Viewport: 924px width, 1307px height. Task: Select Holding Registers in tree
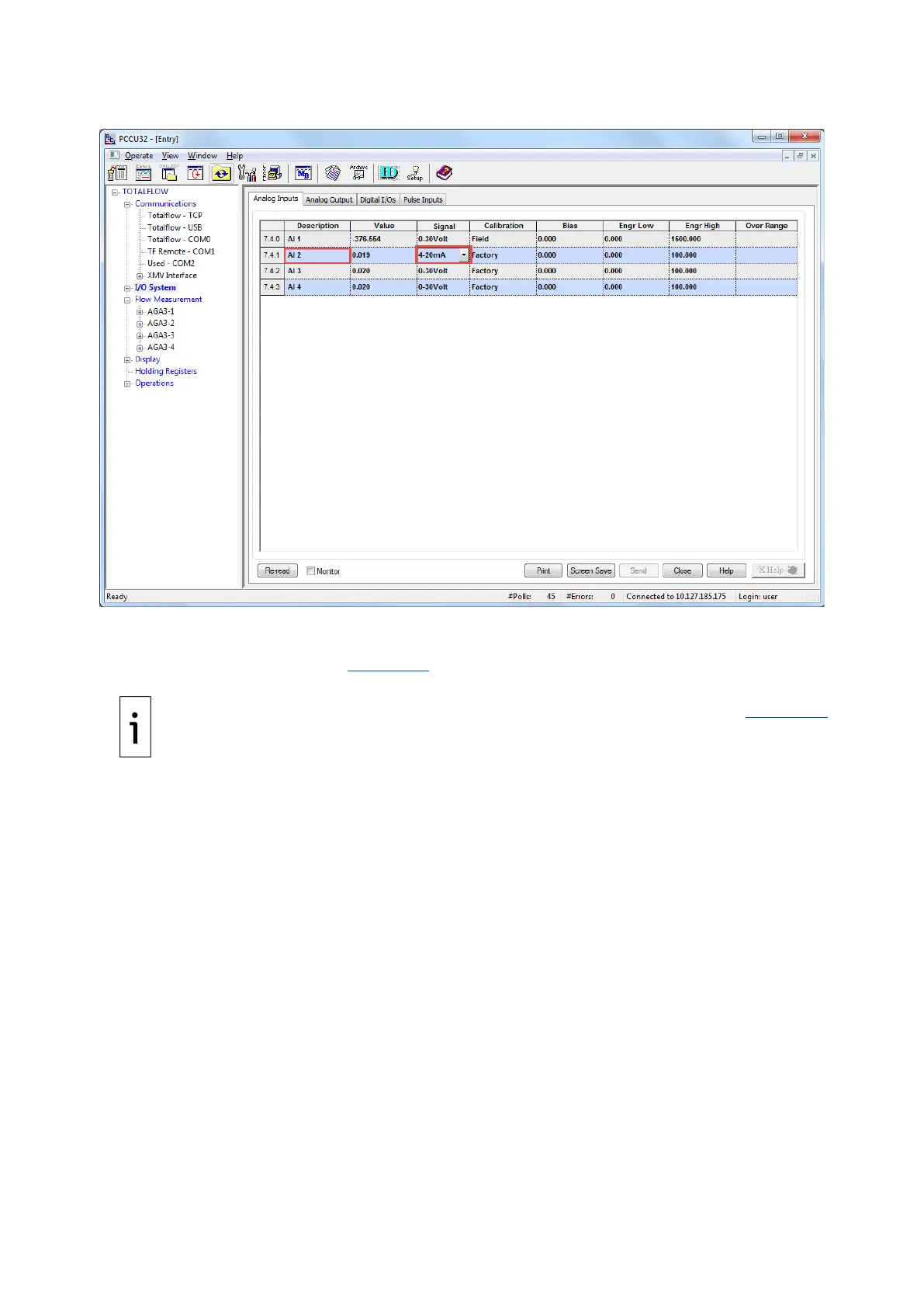pos(166,372)
